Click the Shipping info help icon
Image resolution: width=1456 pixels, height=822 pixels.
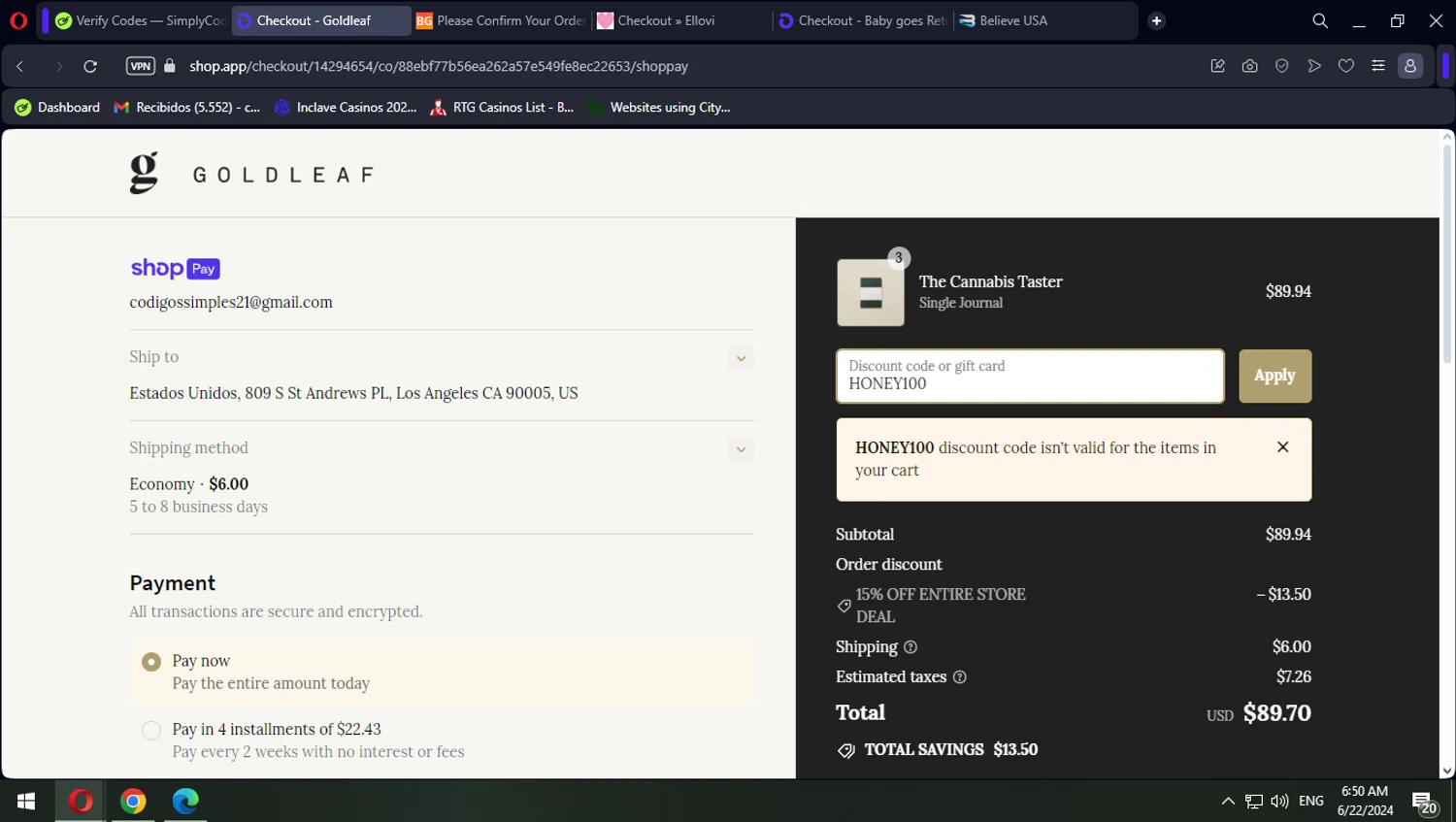click(910, 647)
